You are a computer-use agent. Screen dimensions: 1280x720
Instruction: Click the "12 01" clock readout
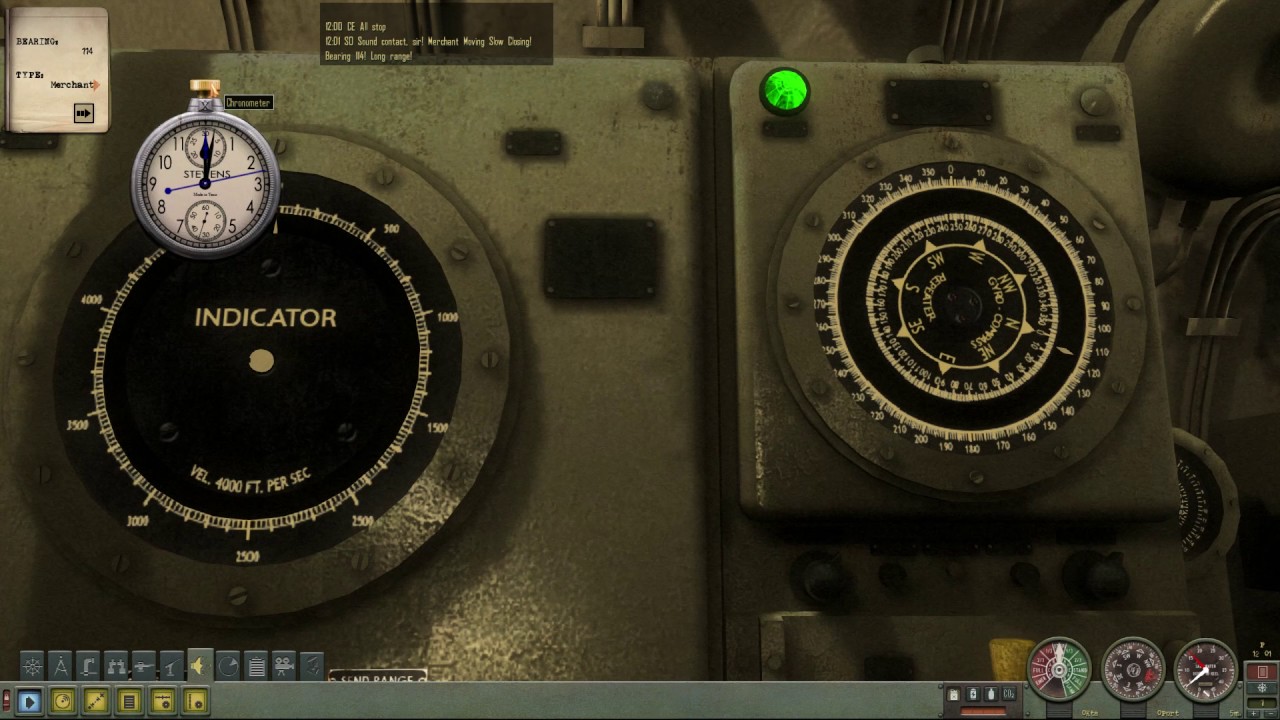1261,655
